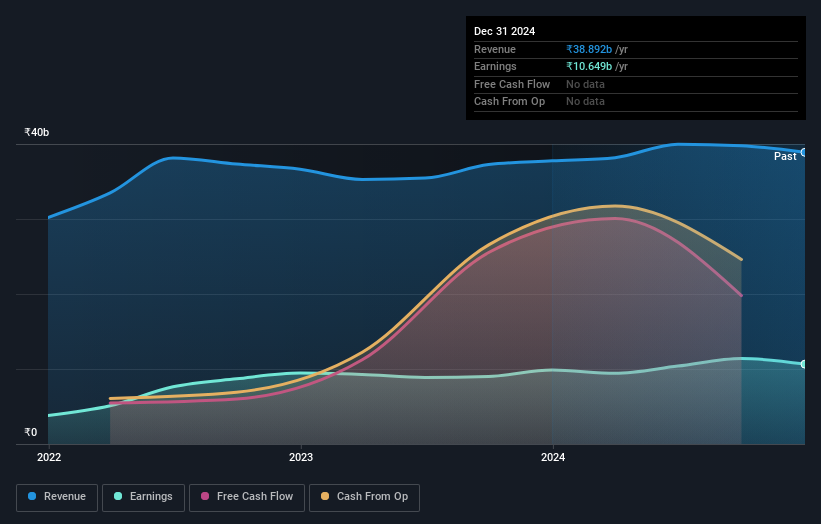Click Cash From Op row label in tooltip
Viewport: 821px width, 524px height.
[509, 102]
